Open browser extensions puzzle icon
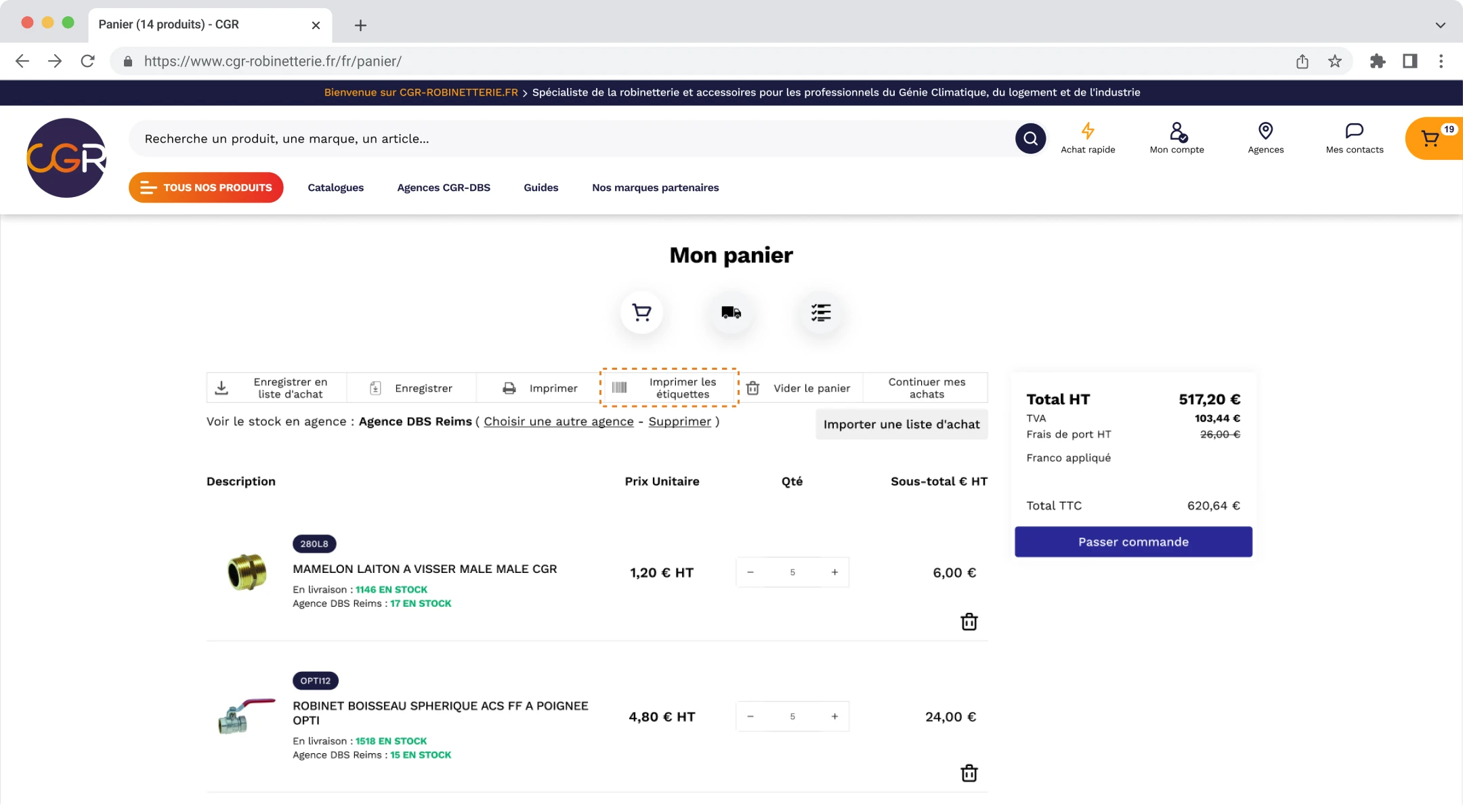Image resolution: width=1463 pixels, height=812 pixels. (x=1377, y=62)
